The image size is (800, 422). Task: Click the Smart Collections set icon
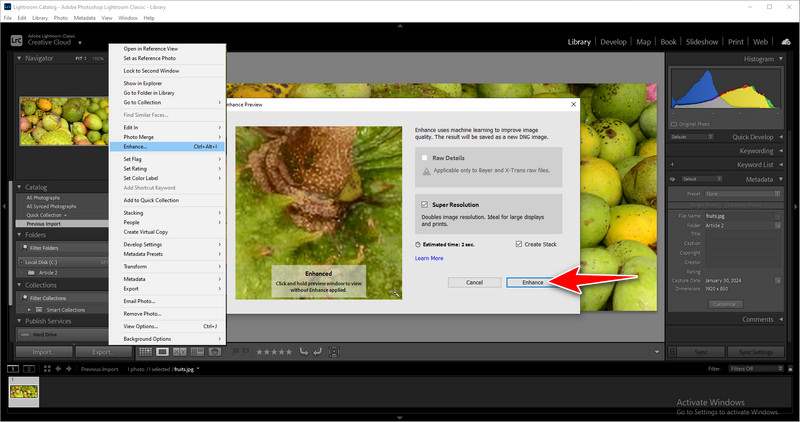tap(39, 309)
